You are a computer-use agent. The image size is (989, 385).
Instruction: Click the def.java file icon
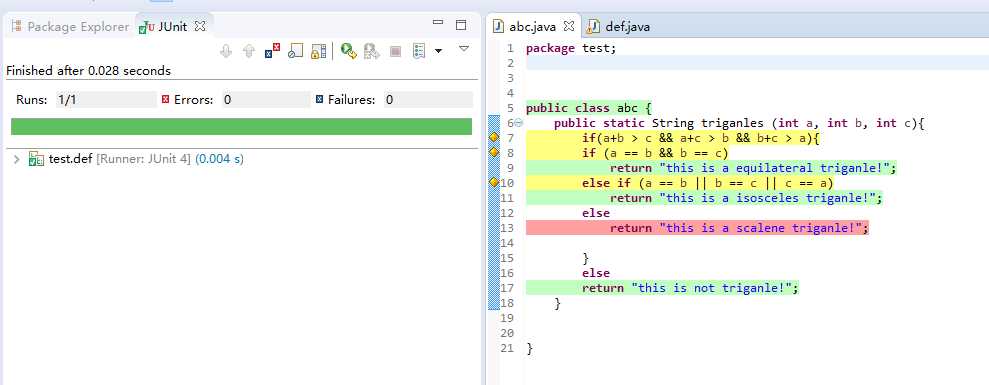593,27
